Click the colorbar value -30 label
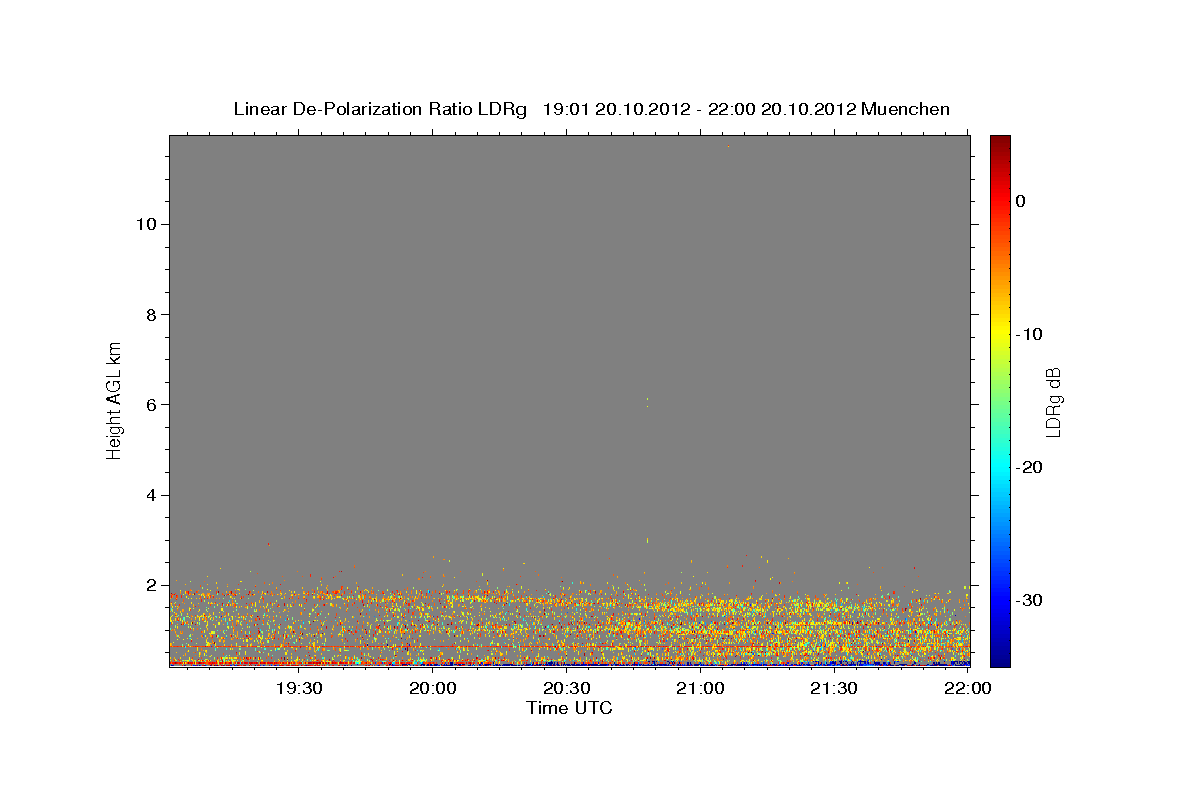The height and width of the screenshot is (800, 1200). click(1031, 600)
